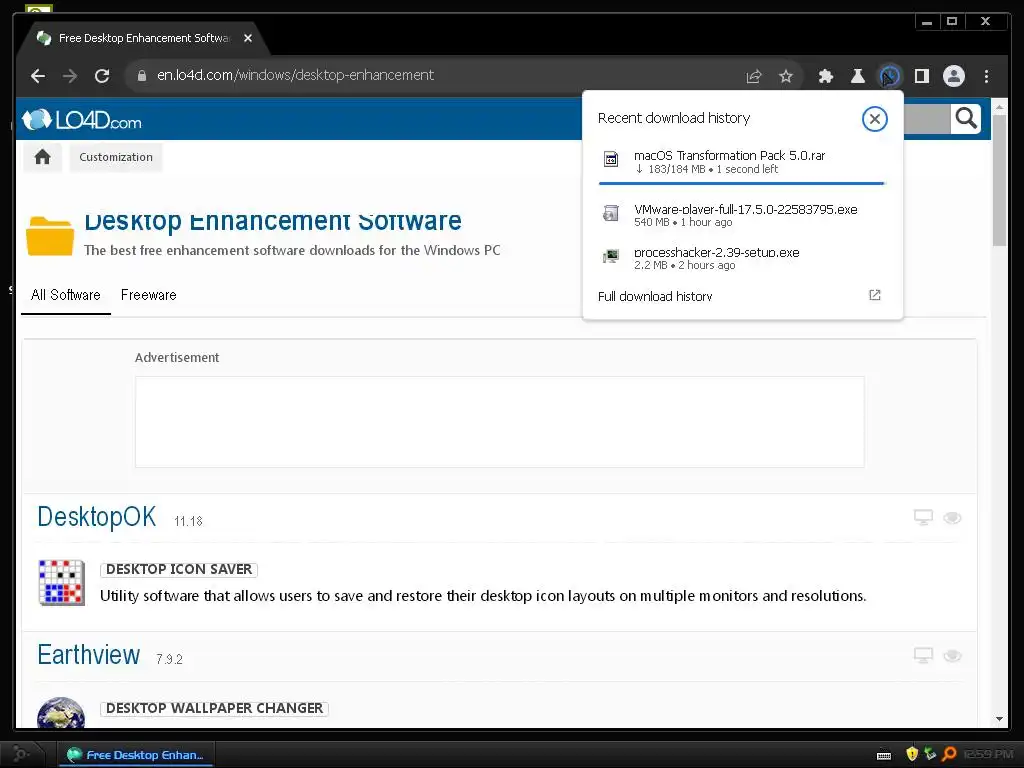
Task: Click the DESKTOP ICON SAVER tag
Action: pos(179,569)
